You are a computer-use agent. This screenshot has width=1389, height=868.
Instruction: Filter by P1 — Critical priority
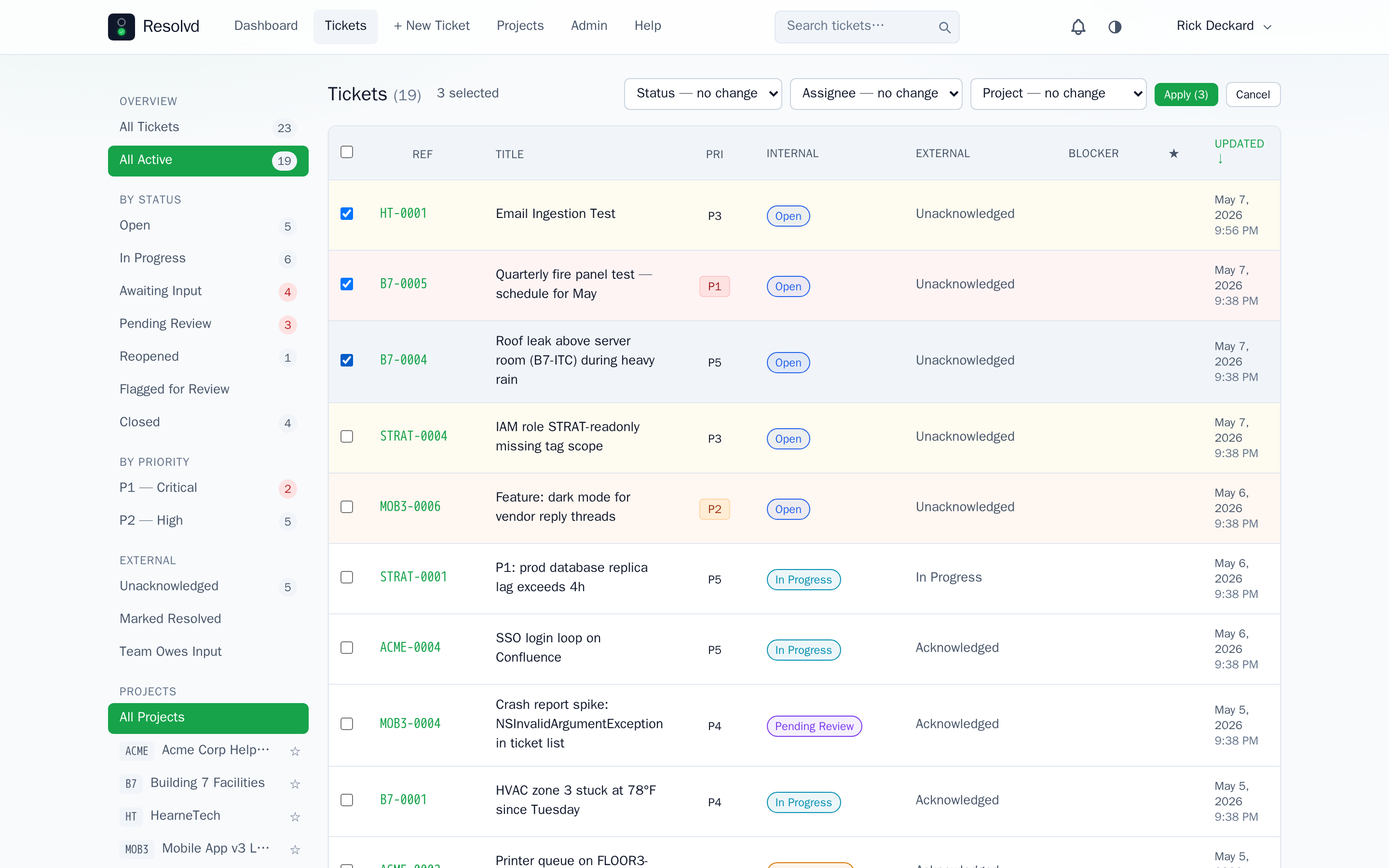point(208,488)
